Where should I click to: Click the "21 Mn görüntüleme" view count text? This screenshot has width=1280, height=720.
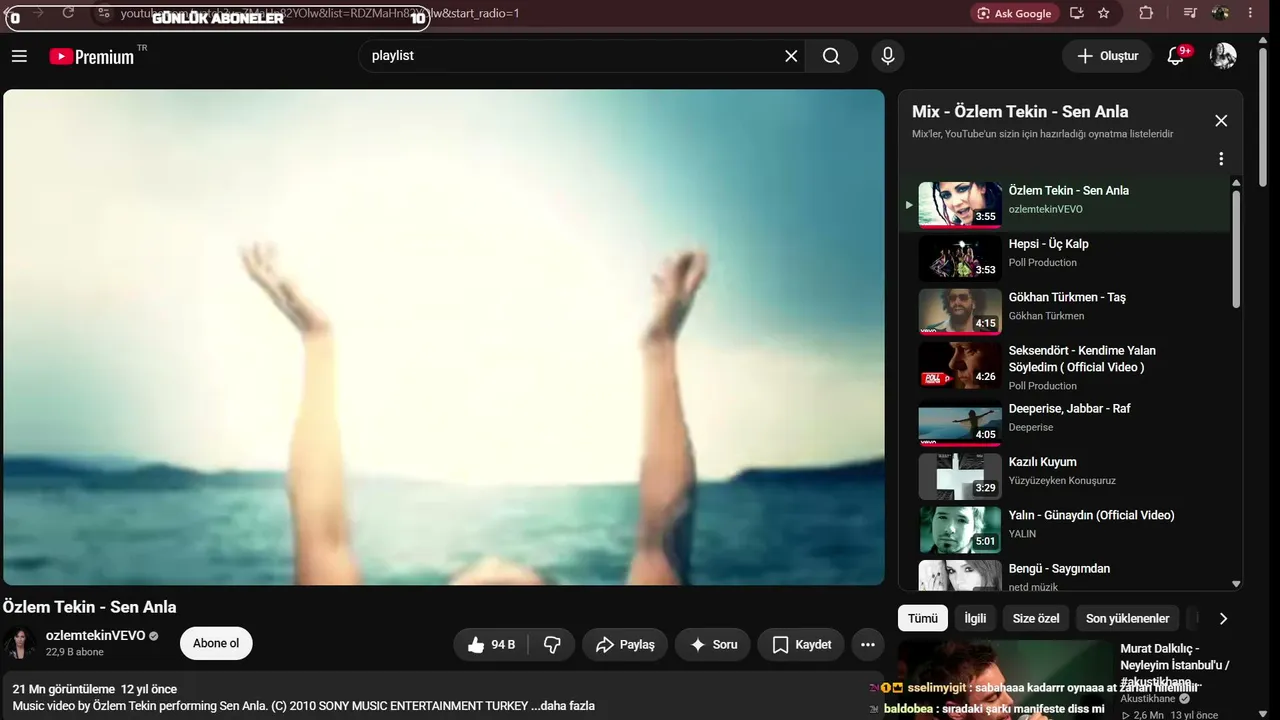64,689
